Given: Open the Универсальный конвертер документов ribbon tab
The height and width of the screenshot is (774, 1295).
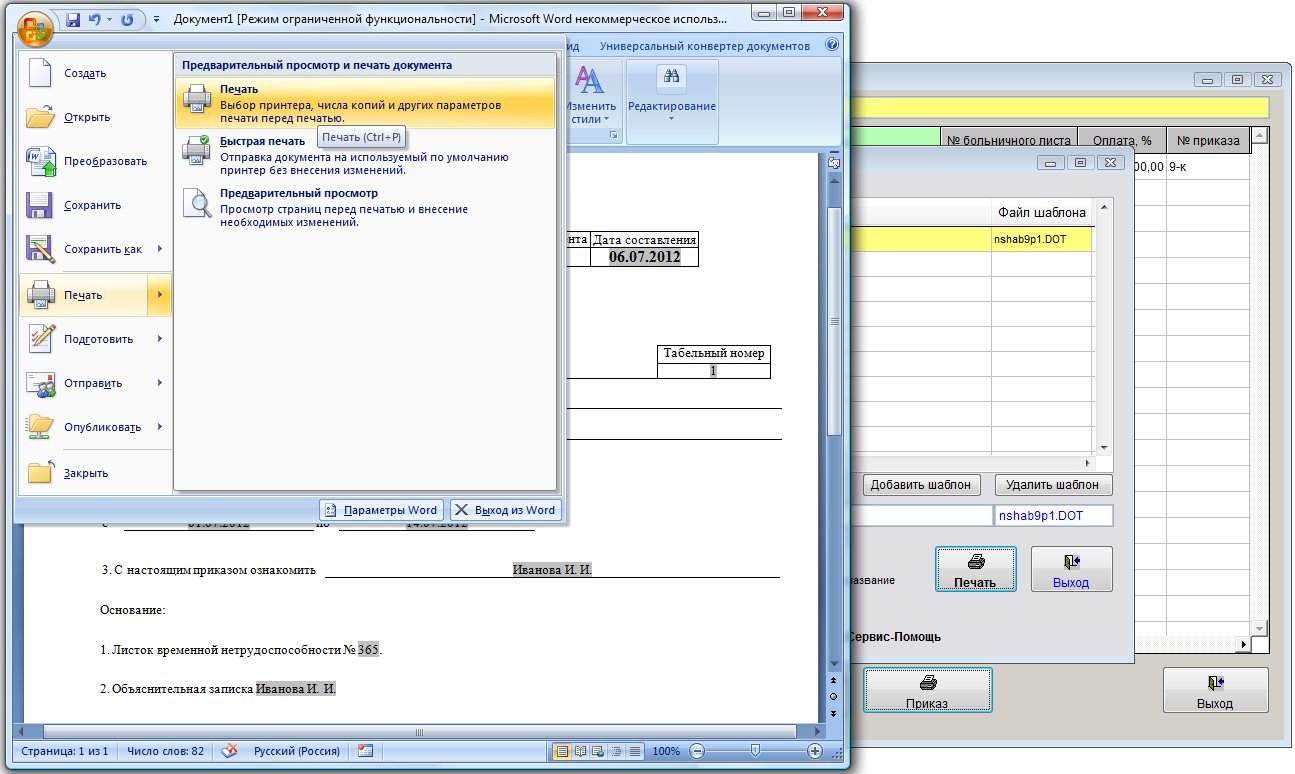Looking at the screenshot, I should 705,46.
